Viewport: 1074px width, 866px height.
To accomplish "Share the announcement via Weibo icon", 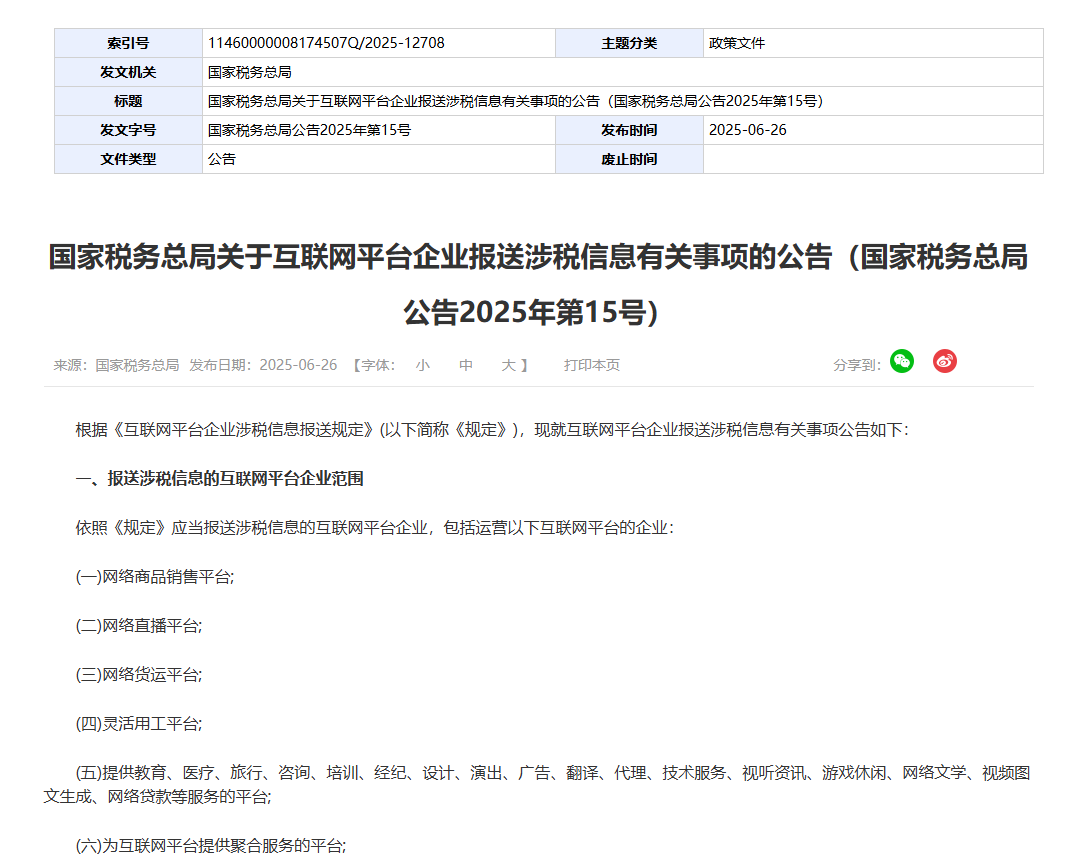I will tap(944, 362).
